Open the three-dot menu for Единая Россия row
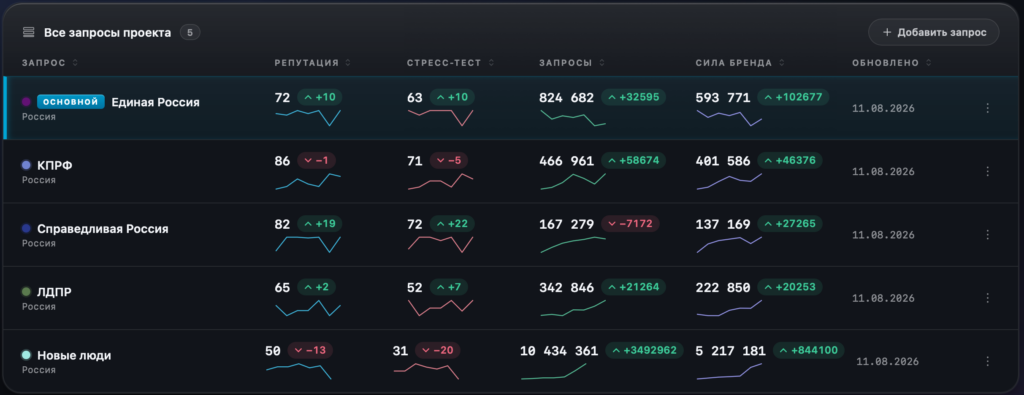This screenshot has height=395, width=1024. pyautogui.click(x=987, y=108)
